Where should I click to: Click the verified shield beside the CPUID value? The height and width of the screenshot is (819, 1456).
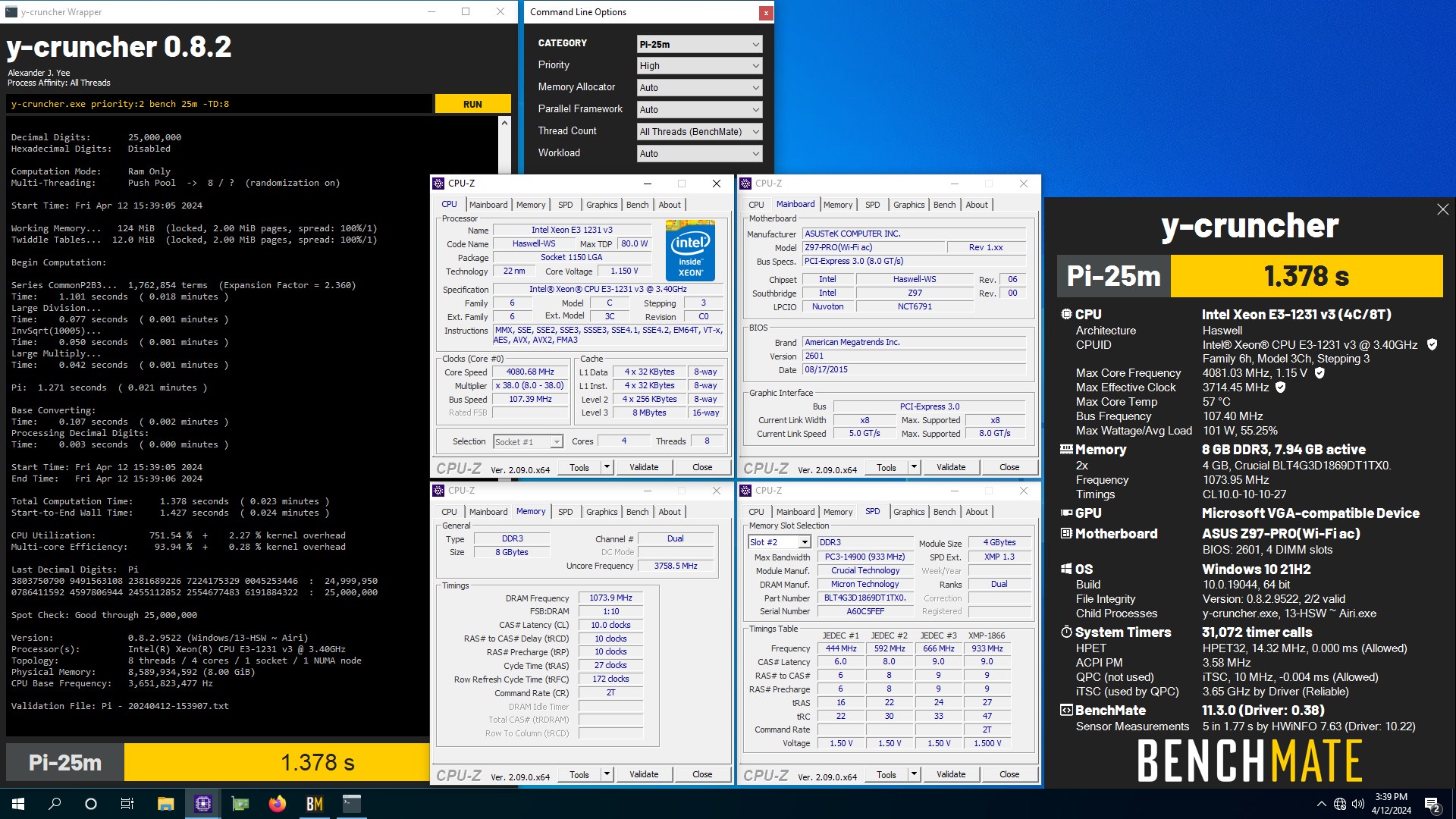(1432, 344)
